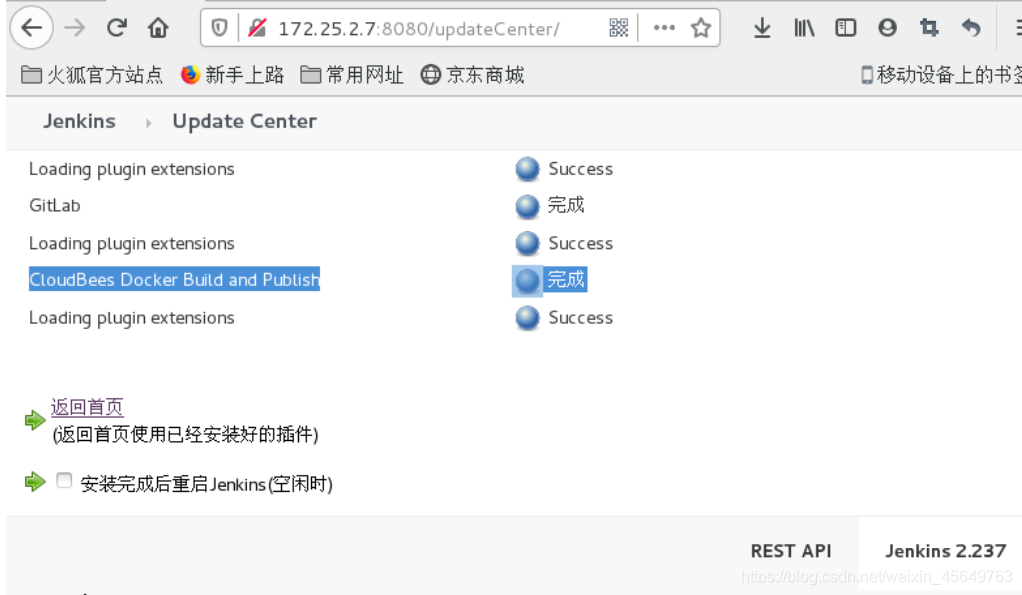This screenshot has height=595, width=1022.
Task: Click the 返回首页 link
Action: coord(88,407)
